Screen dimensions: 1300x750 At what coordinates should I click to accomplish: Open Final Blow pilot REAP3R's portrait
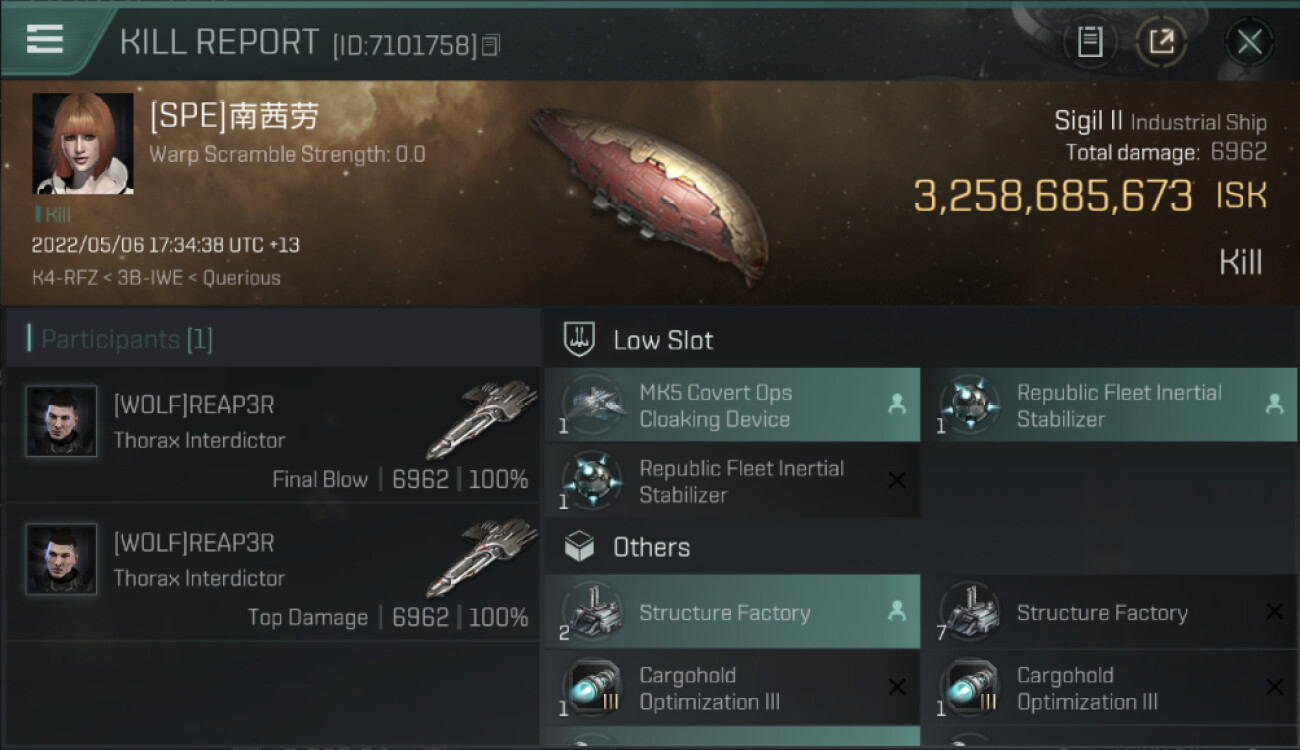pos(62,422)
